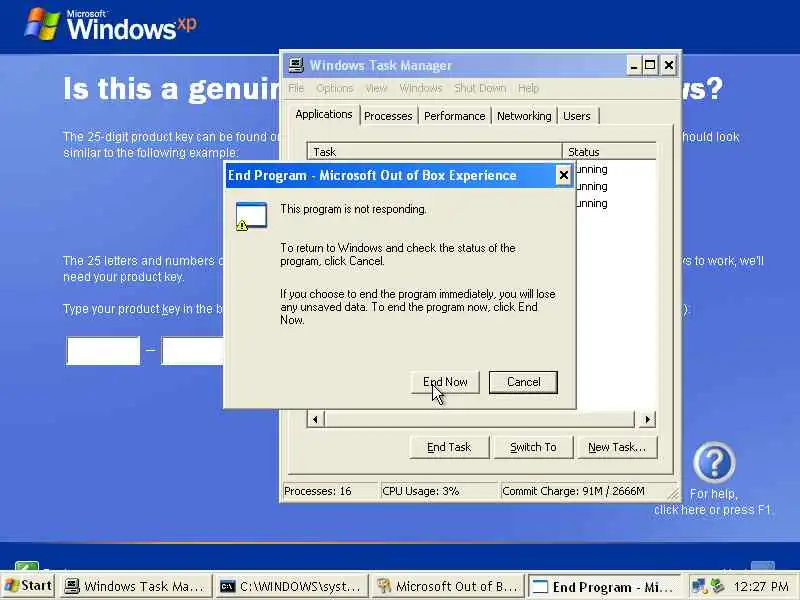Click the network tray icon
Viewport: 800px width, 600px height.
(699, 587)
